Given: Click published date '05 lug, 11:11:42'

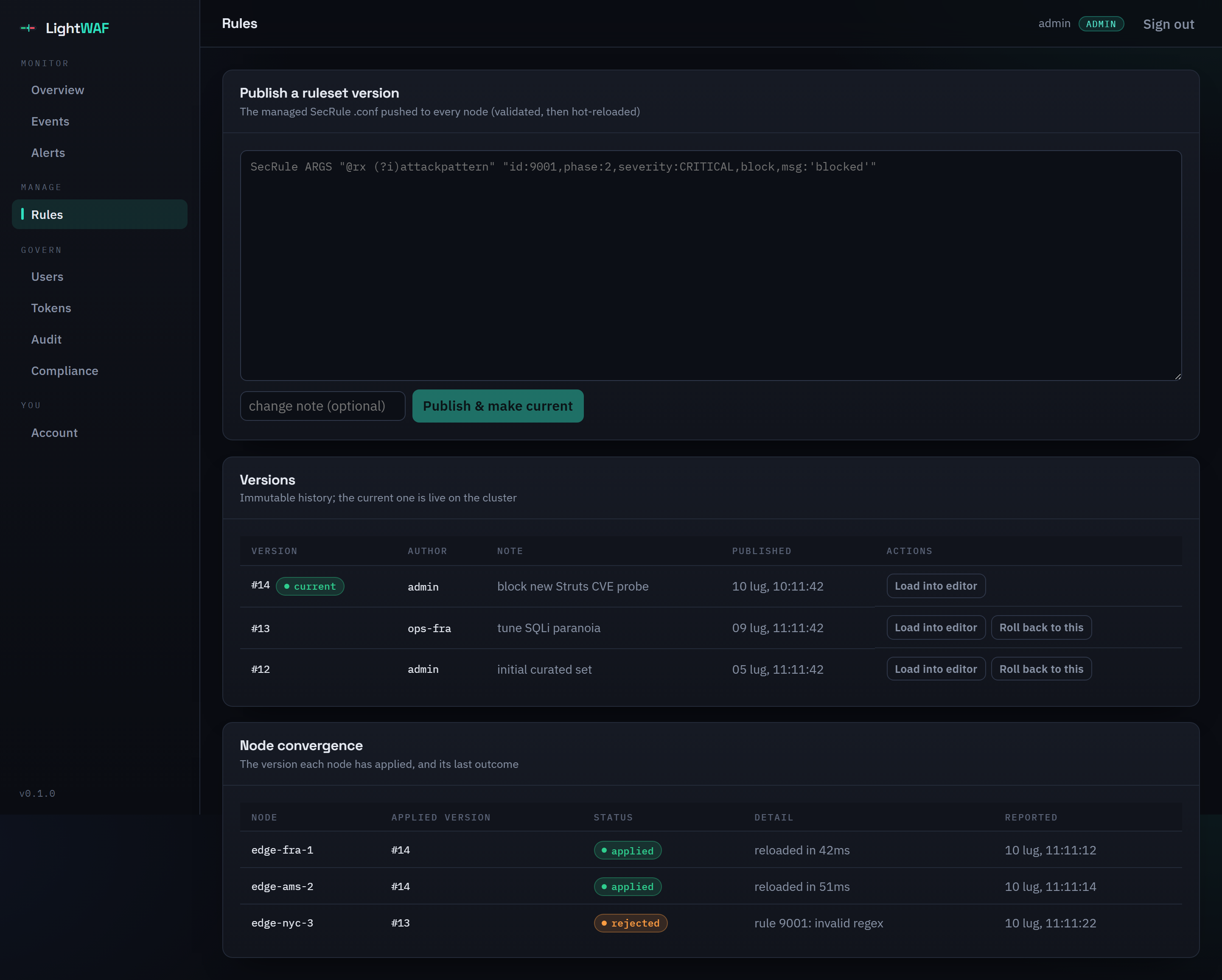Looking at the screenshot, I should [778, 669].
